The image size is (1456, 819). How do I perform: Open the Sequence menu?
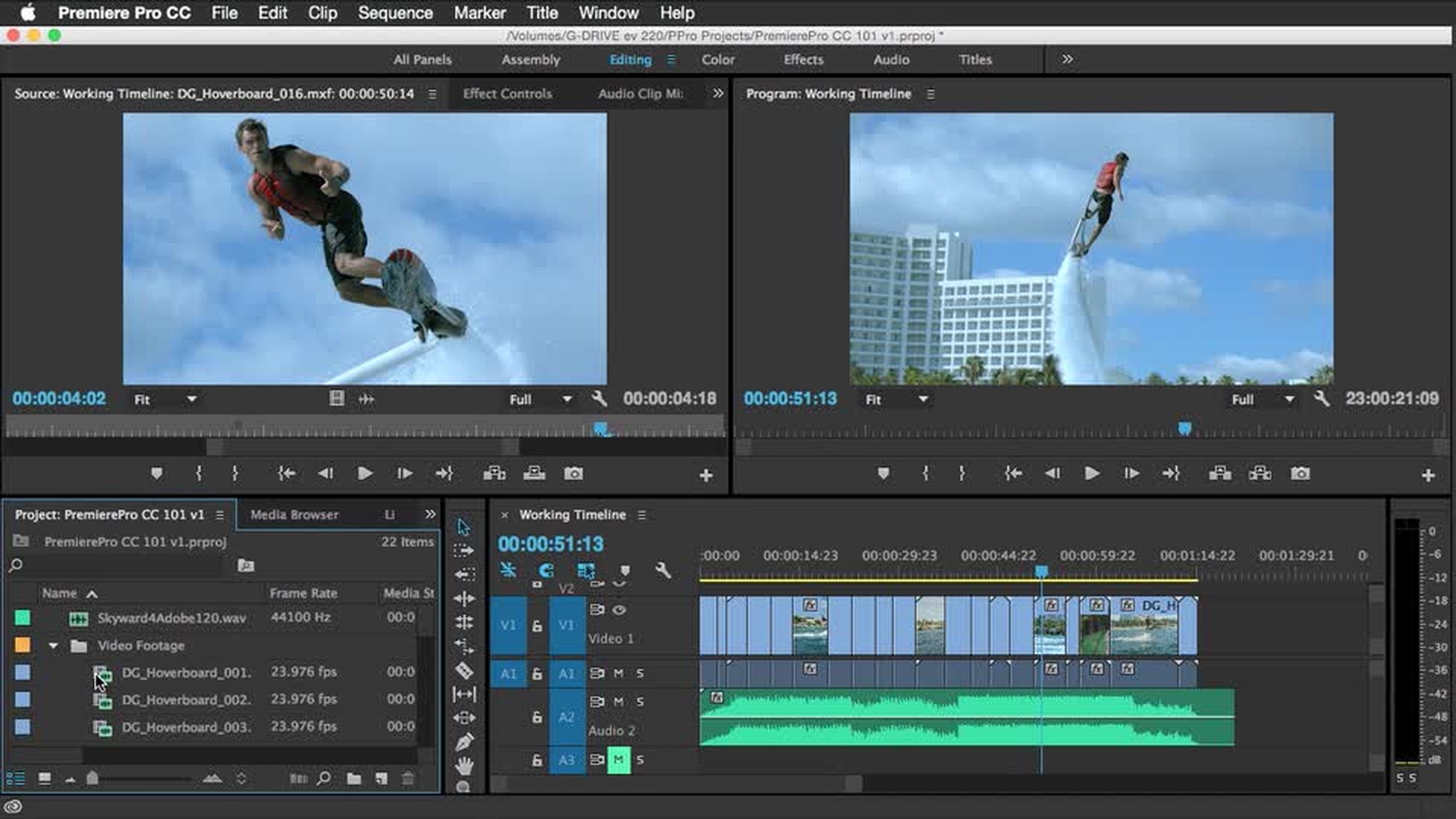(x=396, y=13)
